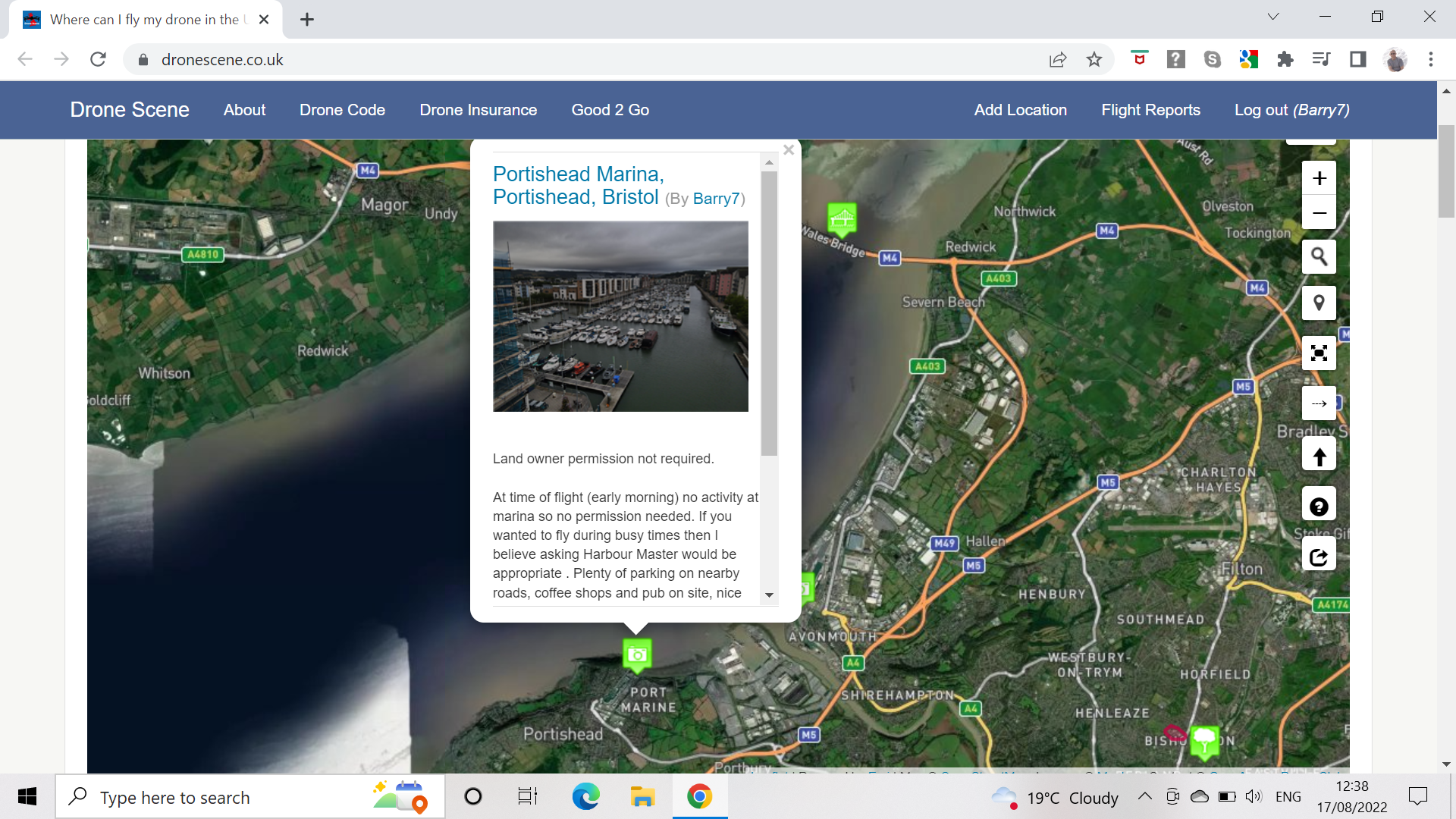Log out of Barry7 account
1456x819 pixels.
tap(1292, 110)
